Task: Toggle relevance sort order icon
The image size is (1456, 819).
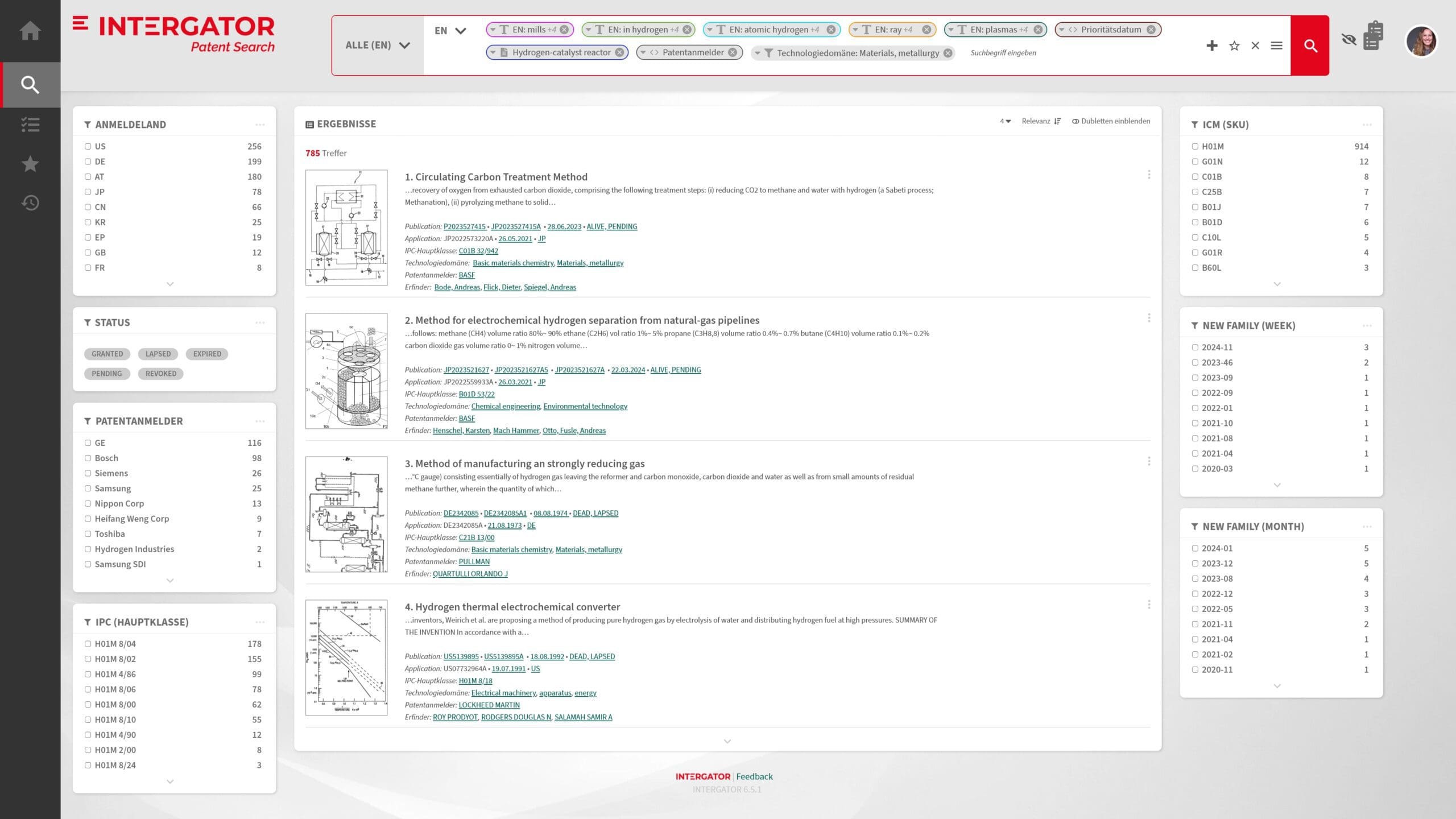Action: tap(1057, 121)
